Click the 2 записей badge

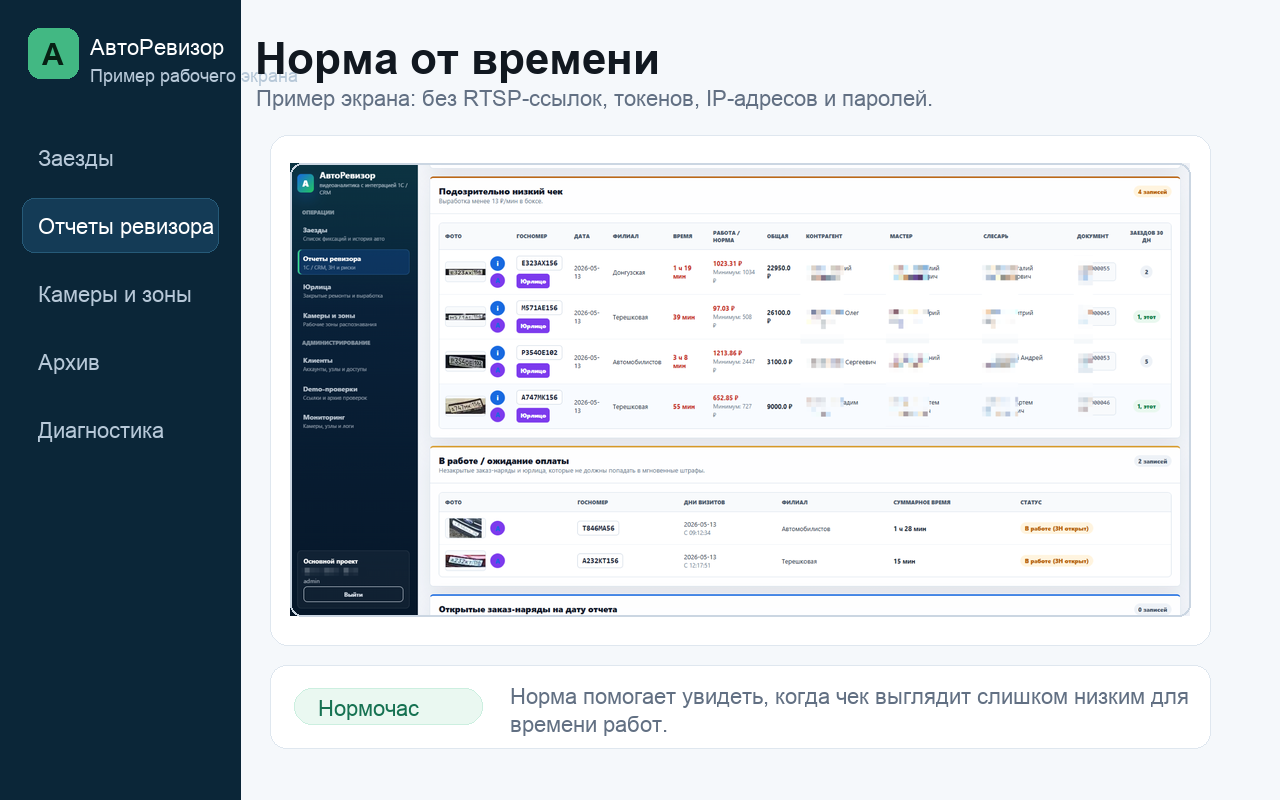click(1152, 461)
